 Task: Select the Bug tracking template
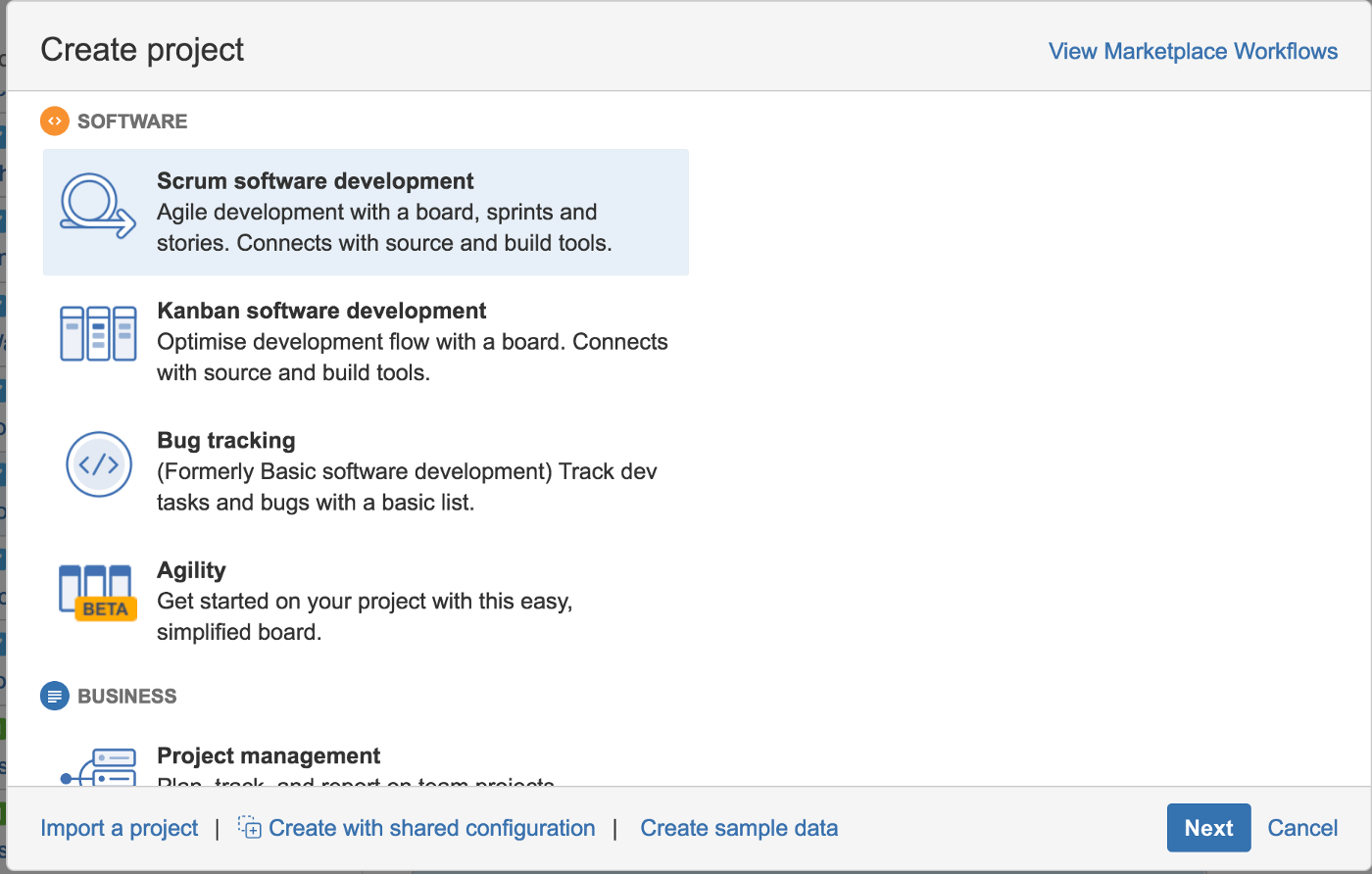[x=366, y=470]
